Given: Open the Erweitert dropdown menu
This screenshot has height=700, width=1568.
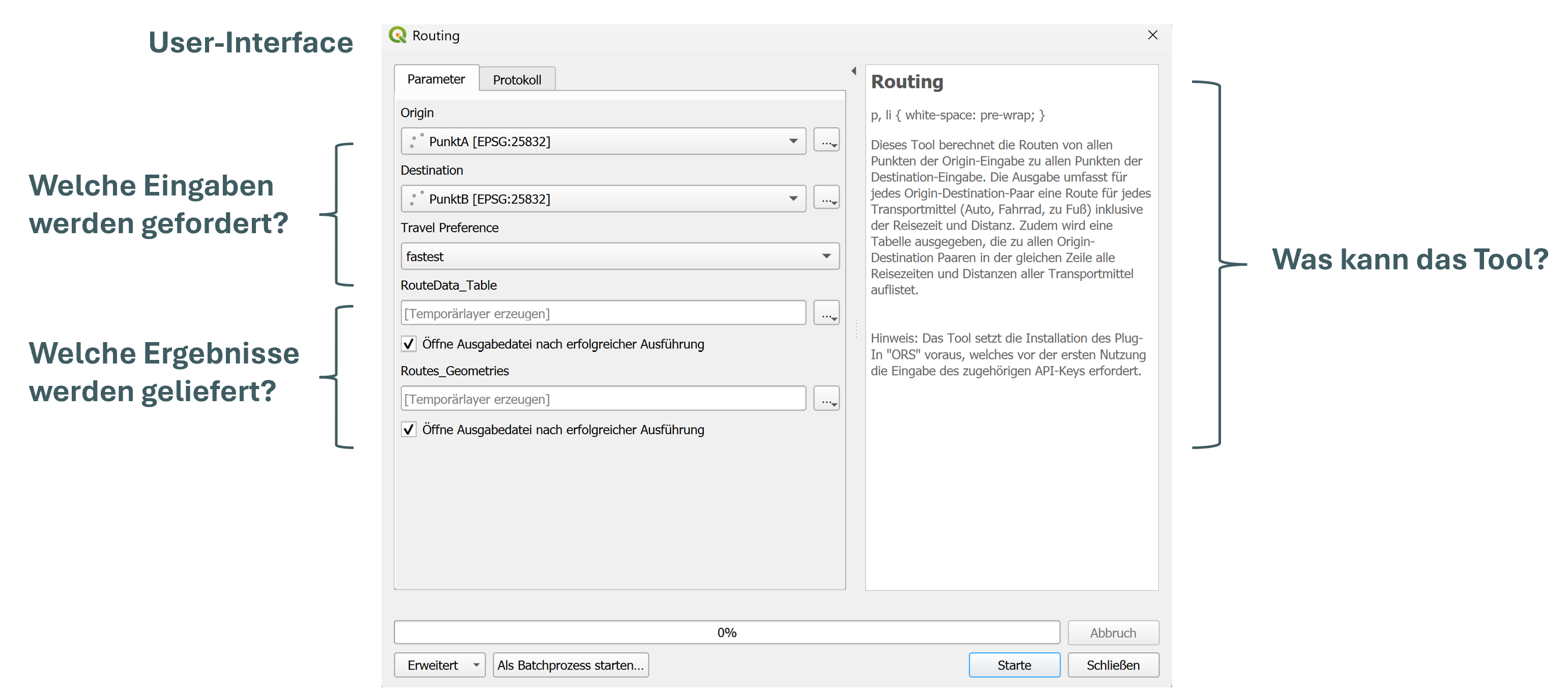Looking at the screenshot, I should pyautogui.click(x=476, y=665).
